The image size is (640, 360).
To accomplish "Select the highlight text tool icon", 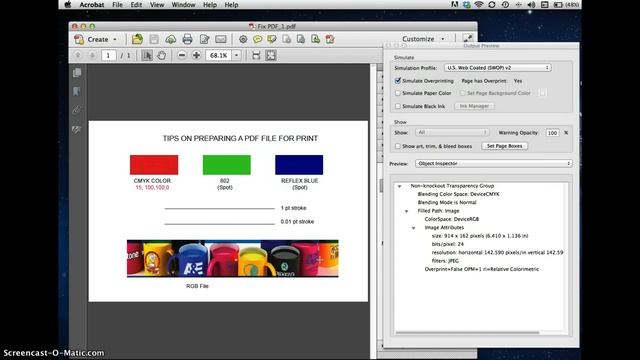I will click(x=272, y=39).
